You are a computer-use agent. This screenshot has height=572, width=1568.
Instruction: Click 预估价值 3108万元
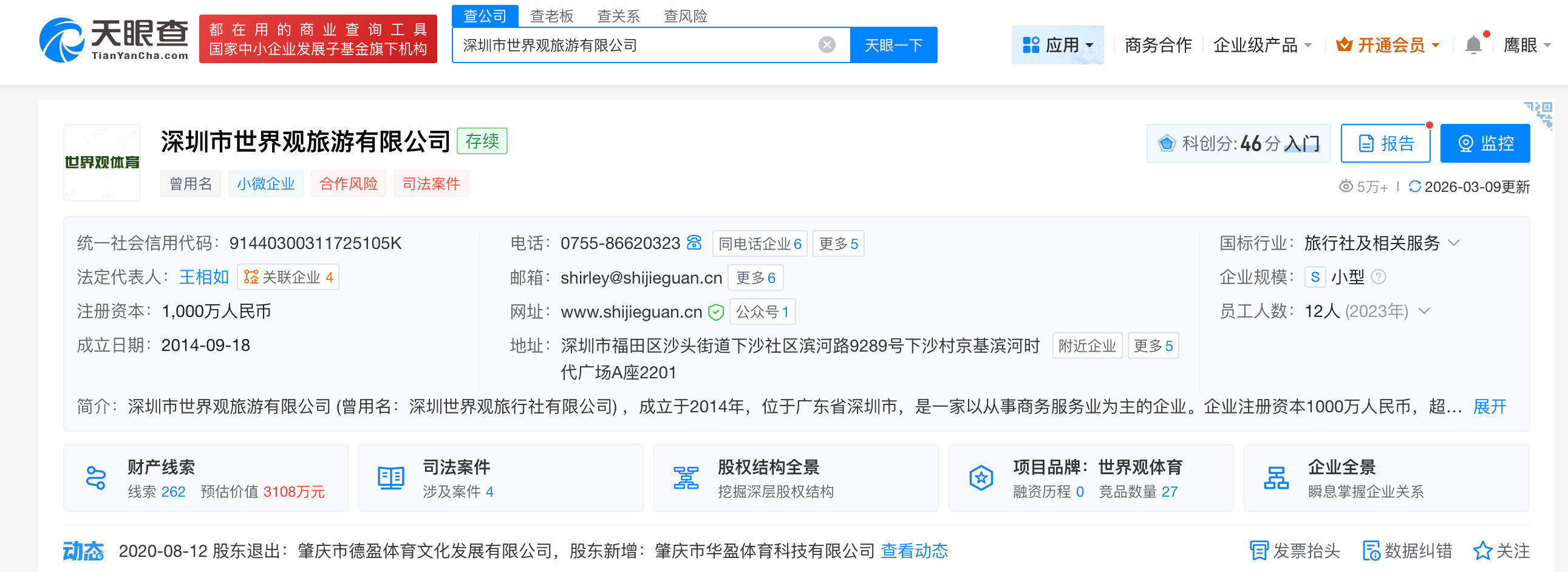[262, 491]
